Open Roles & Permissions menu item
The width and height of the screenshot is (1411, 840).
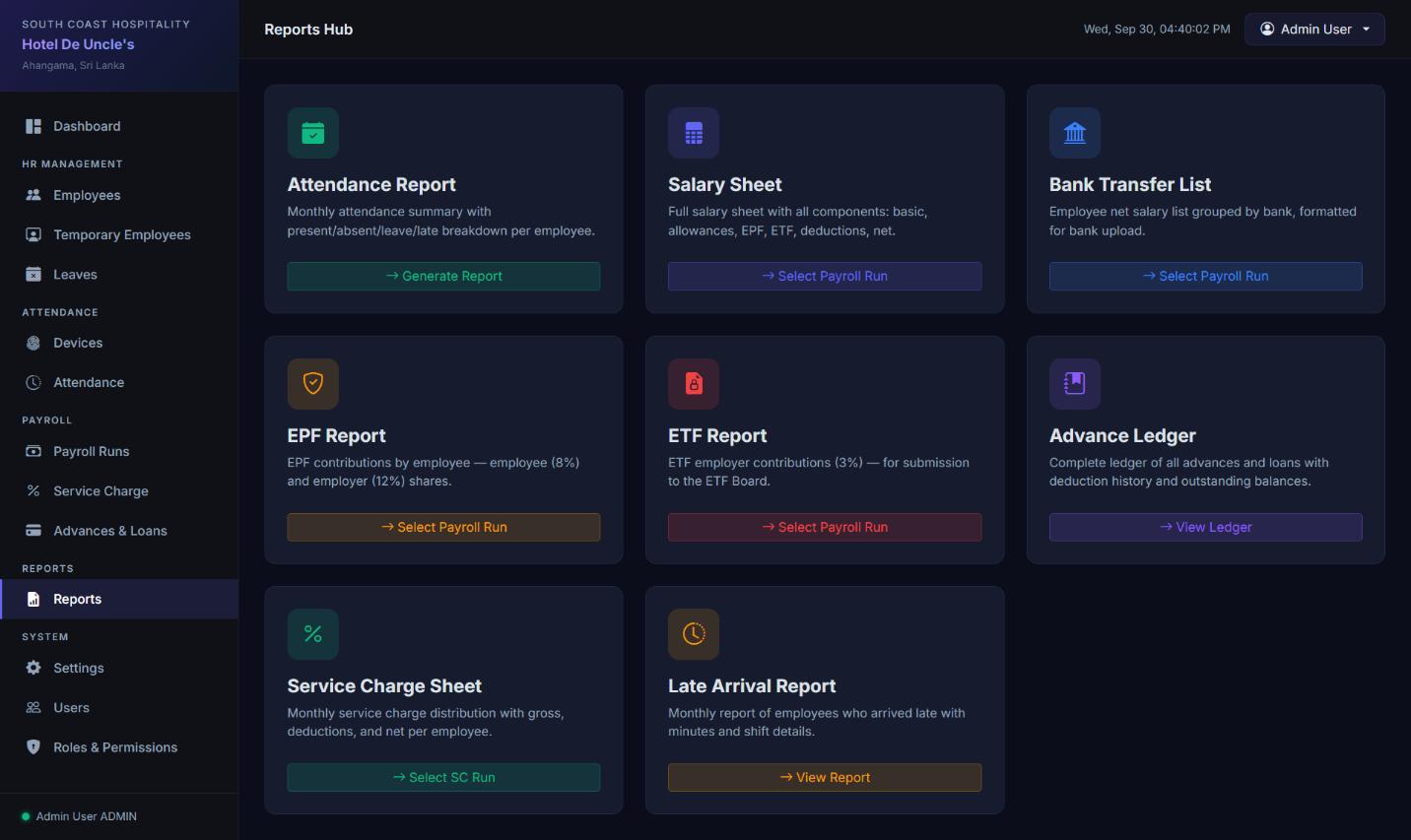click(119, 747)
